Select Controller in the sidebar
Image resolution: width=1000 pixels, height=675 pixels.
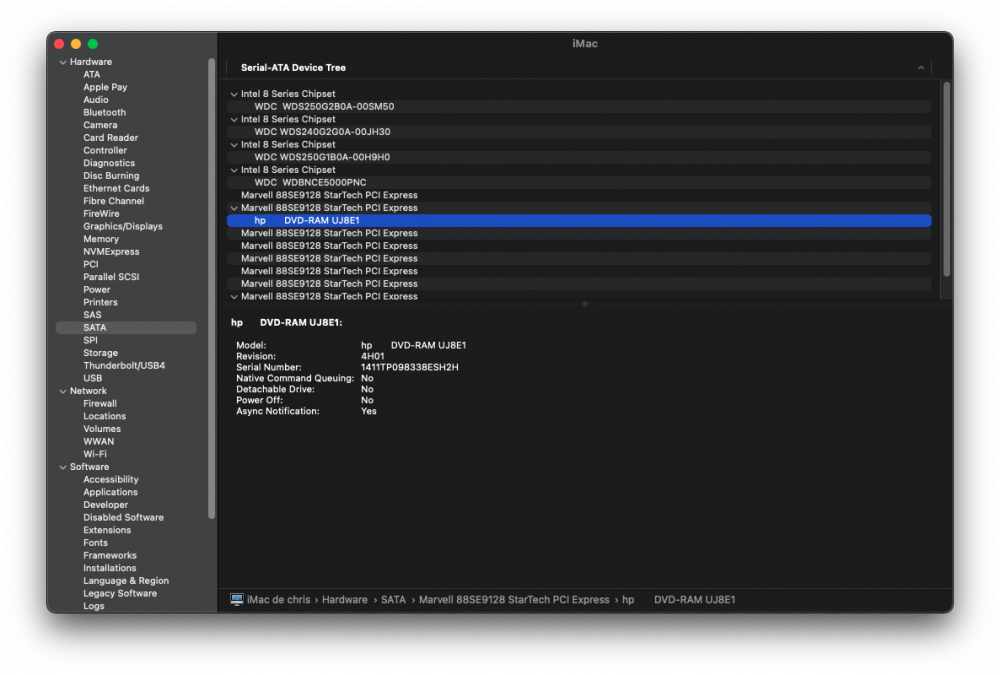(105, 151)
